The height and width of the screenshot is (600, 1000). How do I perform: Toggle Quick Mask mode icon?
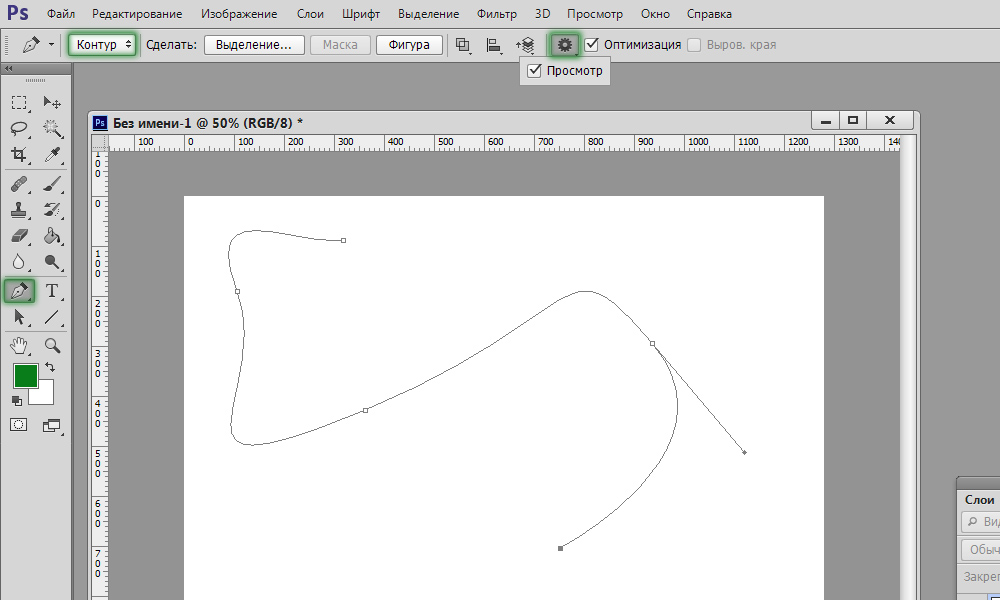18,425
